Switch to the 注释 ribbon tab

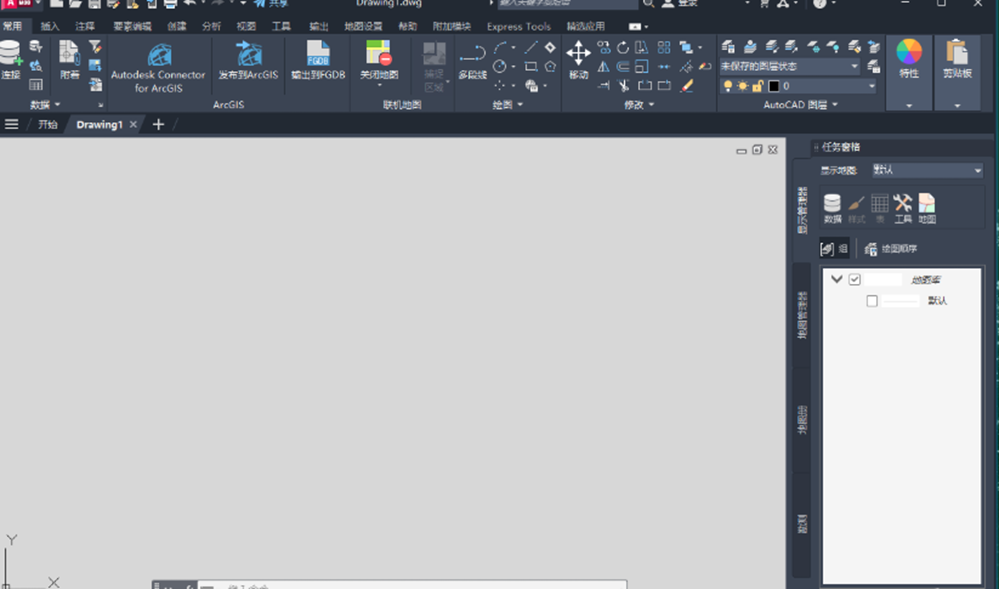85,26
